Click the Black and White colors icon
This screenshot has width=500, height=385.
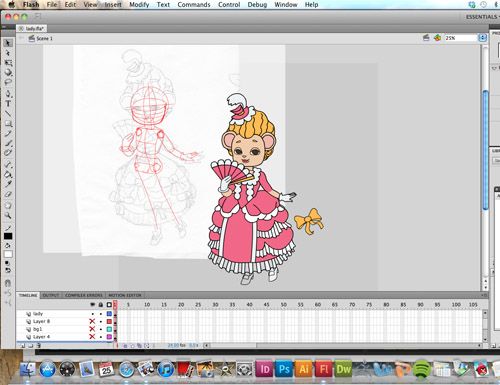point(7,263)
